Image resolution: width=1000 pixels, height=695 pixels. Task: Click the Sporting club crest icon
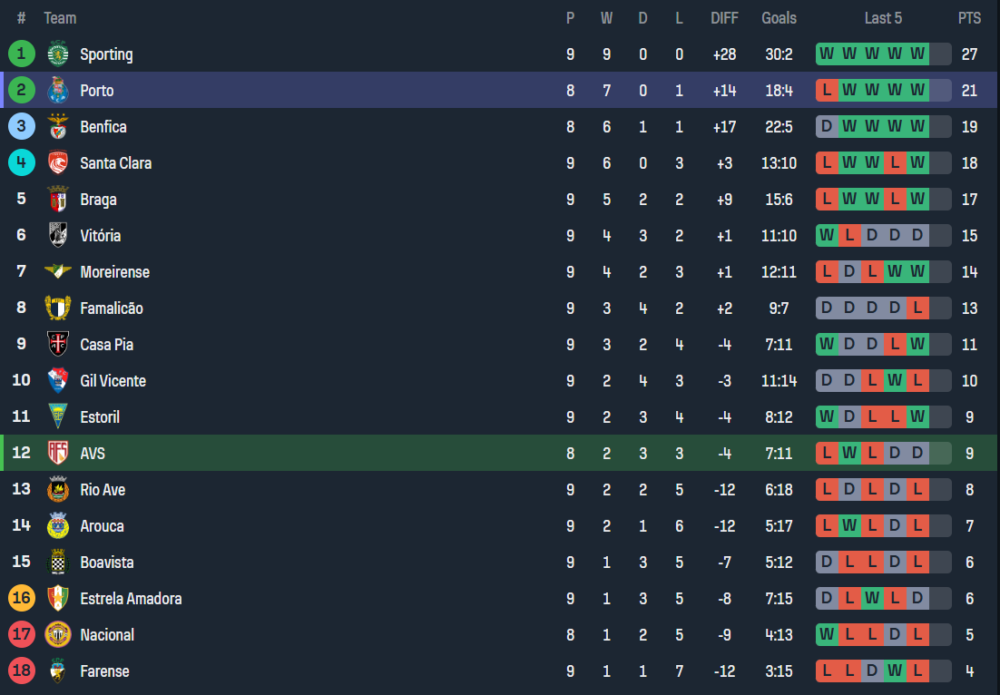point(57,54)
